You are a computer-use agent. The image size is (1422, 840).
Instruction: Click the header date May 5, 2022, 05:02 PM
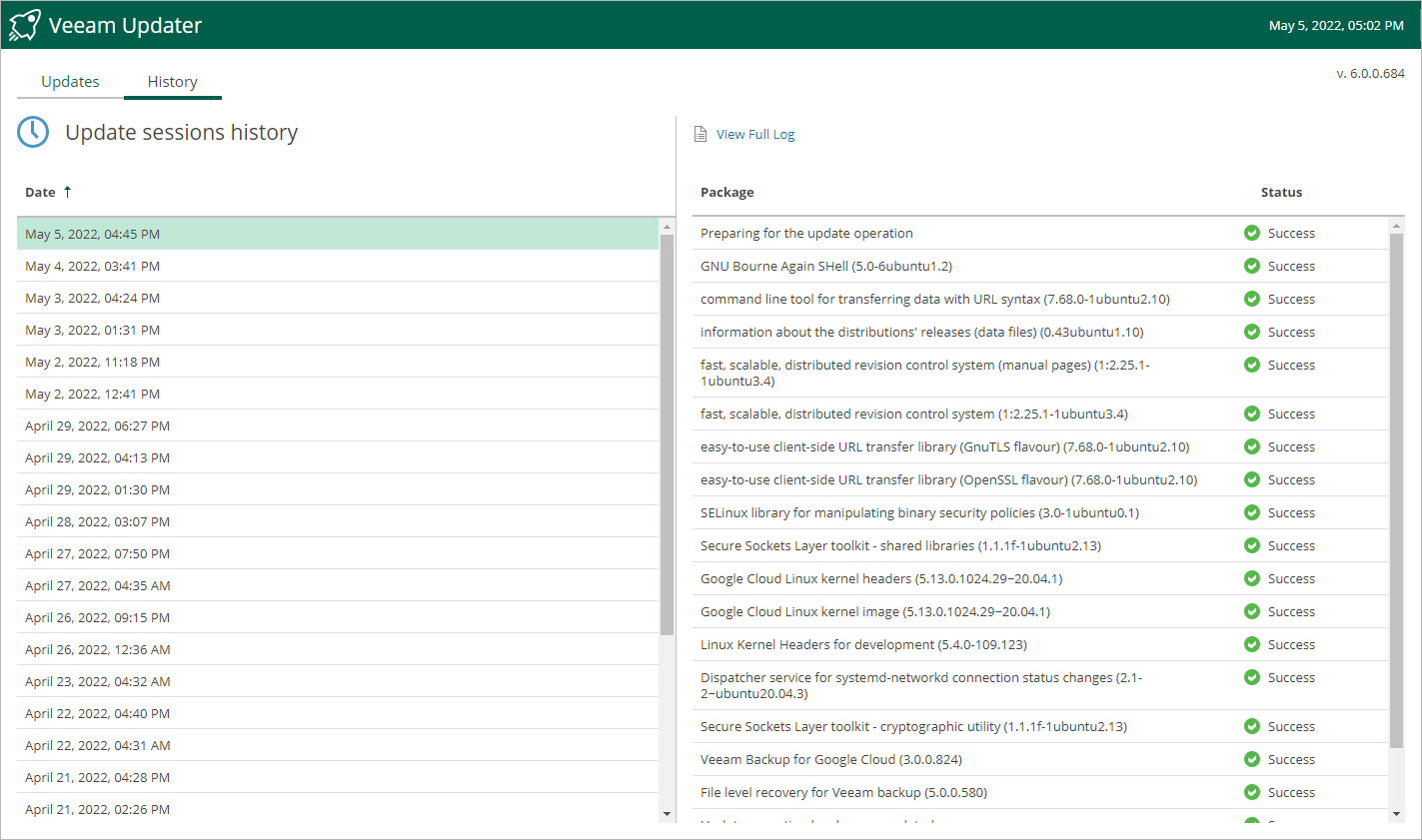point(1336,25)
